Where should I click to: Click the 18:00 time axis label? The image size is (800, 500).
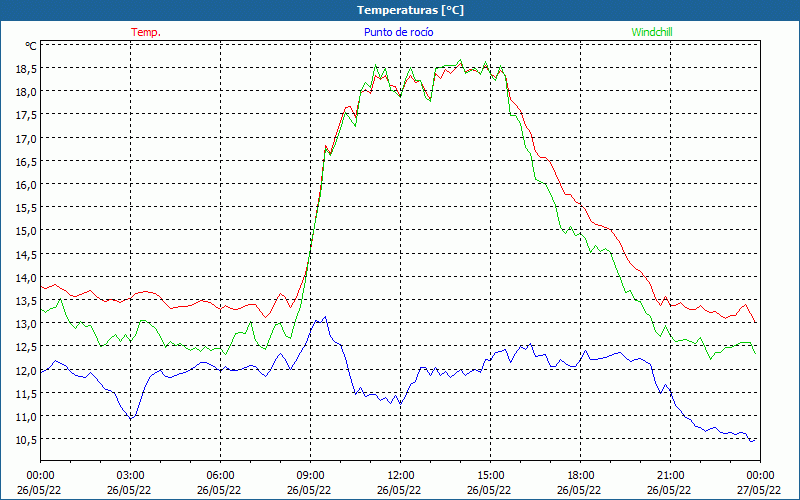coord(580,475)
